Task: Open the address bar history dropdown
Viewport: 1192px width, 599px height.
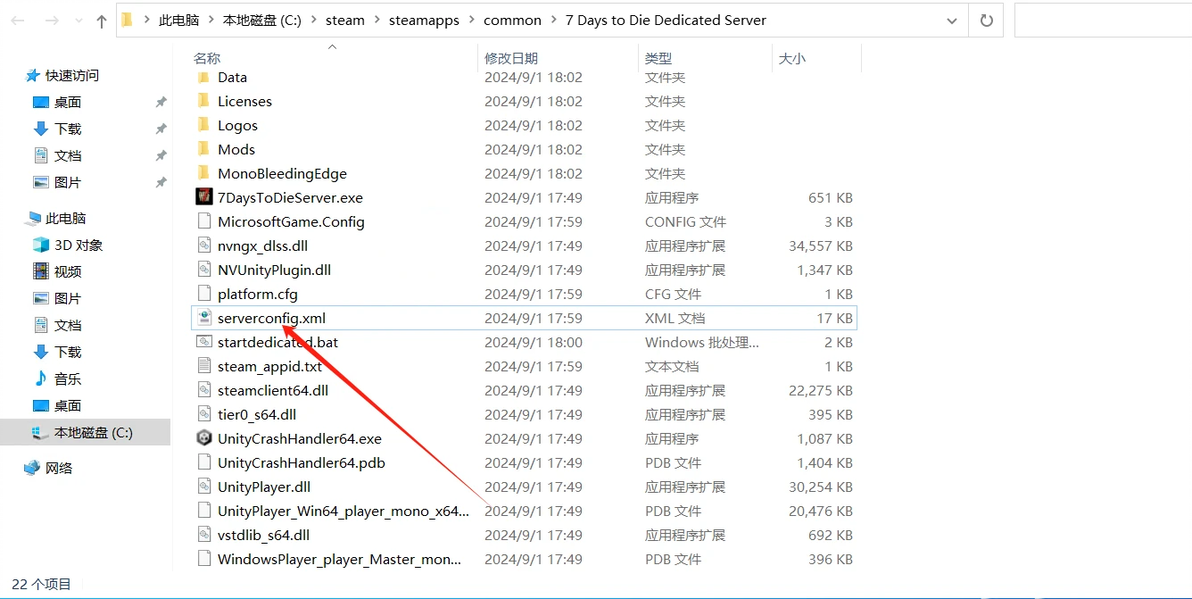Action: [952, 21]
